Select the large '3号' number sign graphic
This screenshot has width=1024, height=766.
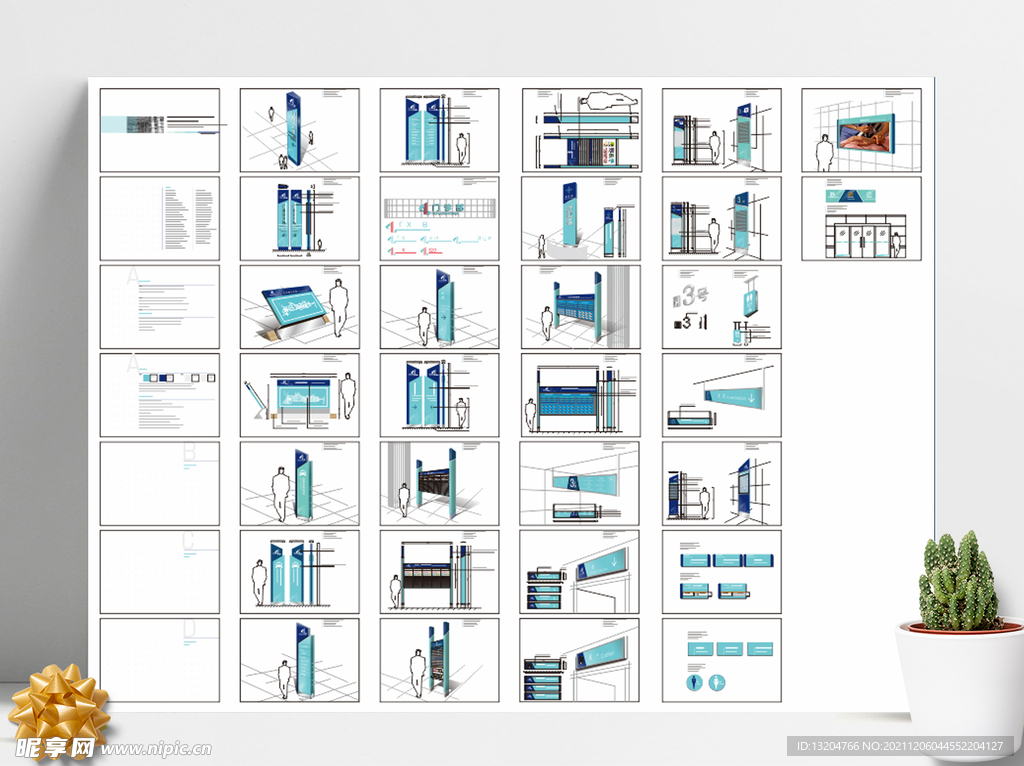691,296
